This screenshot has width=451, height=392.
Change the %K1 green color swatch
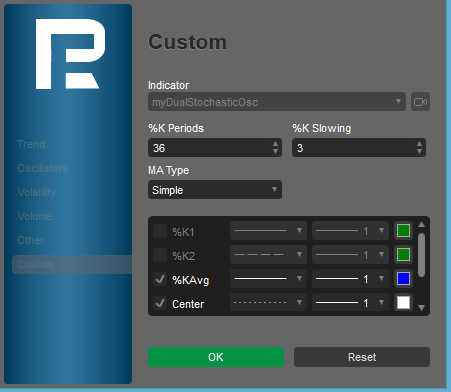click(403, 231)
